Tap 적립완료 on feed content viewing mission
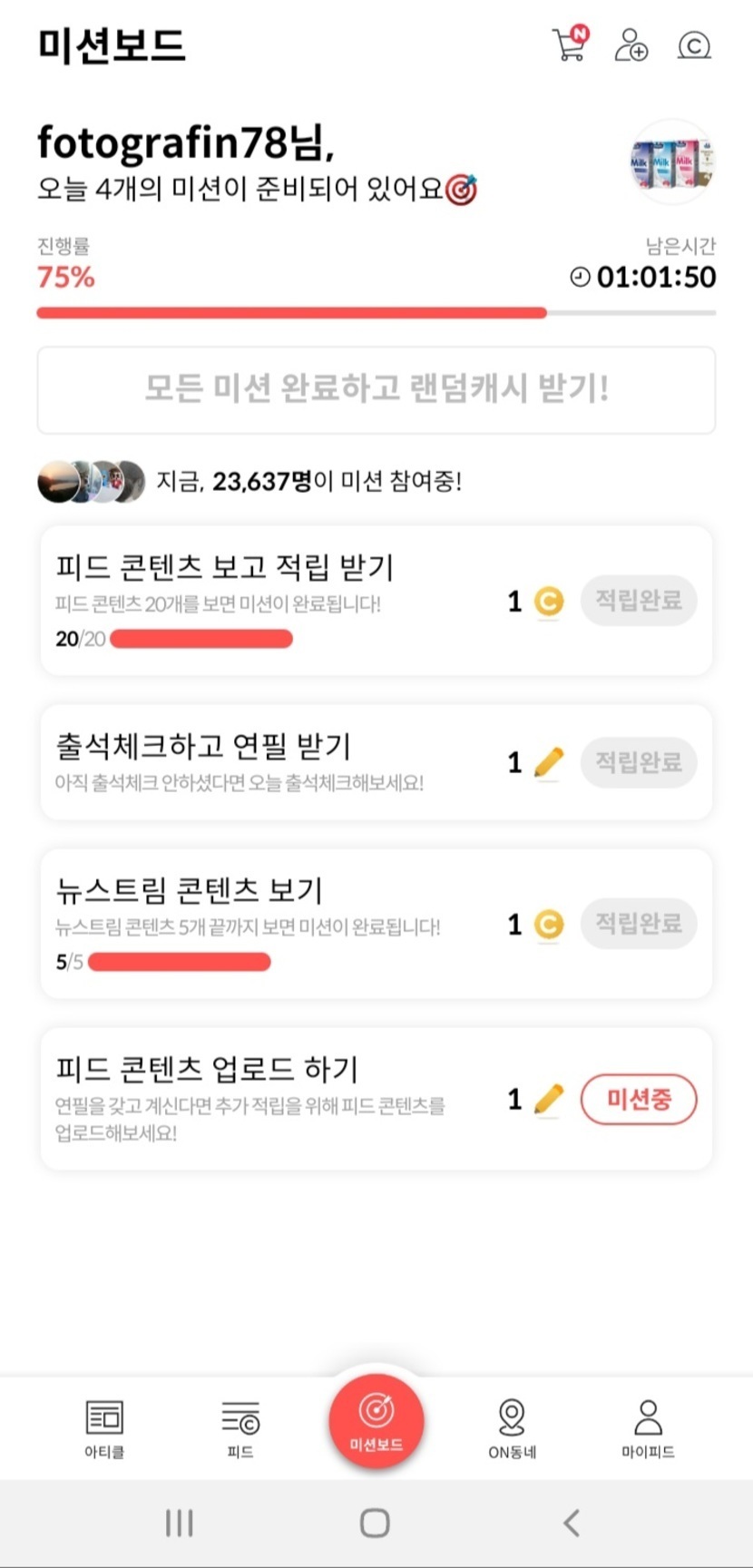Viewport: 753px width, 1568px height. pyautogui.click(x=639, y=600)
